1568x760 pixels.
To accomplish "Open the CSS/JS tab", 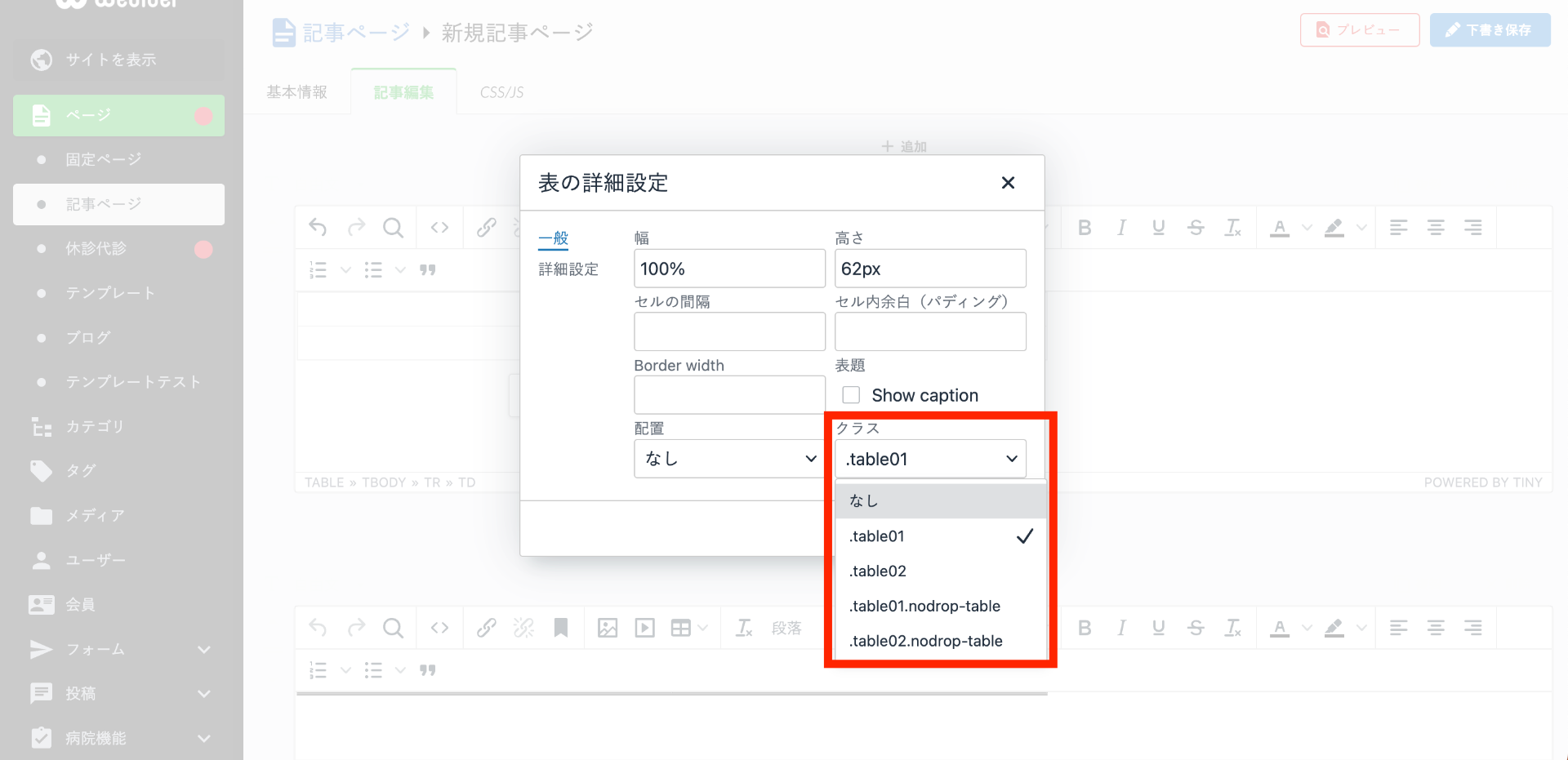I will click(501, 92).
